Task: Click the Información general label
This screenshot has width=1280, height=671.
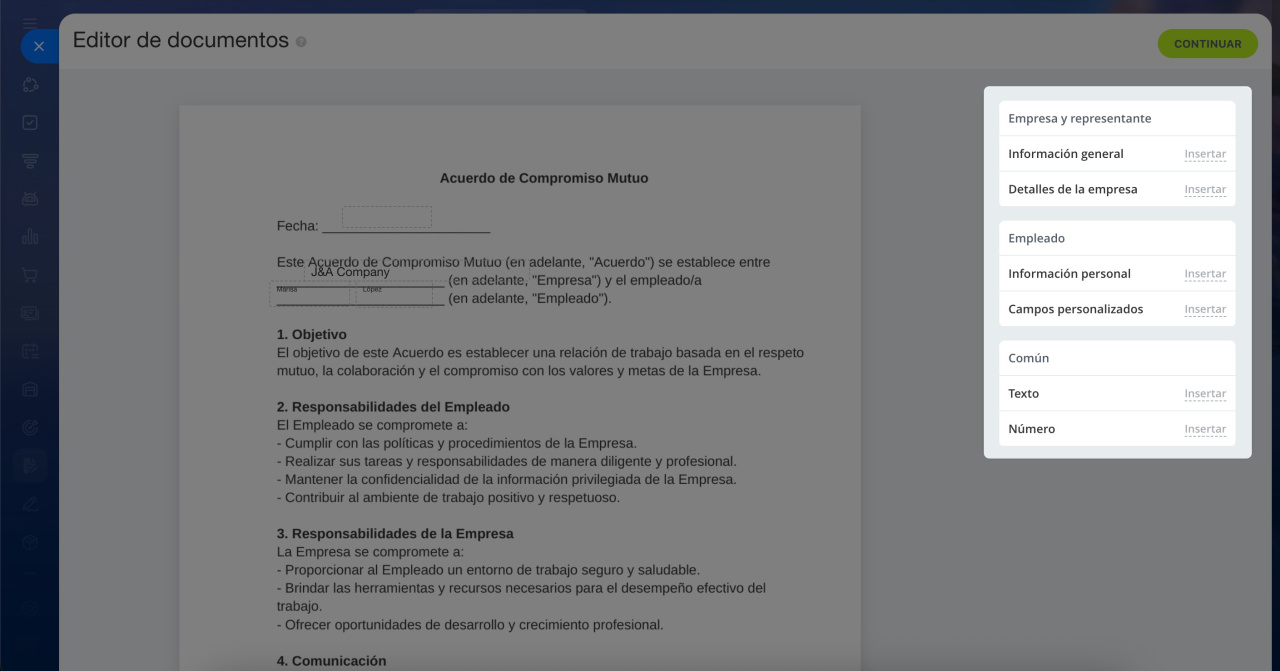Action: pos(1066,154)
